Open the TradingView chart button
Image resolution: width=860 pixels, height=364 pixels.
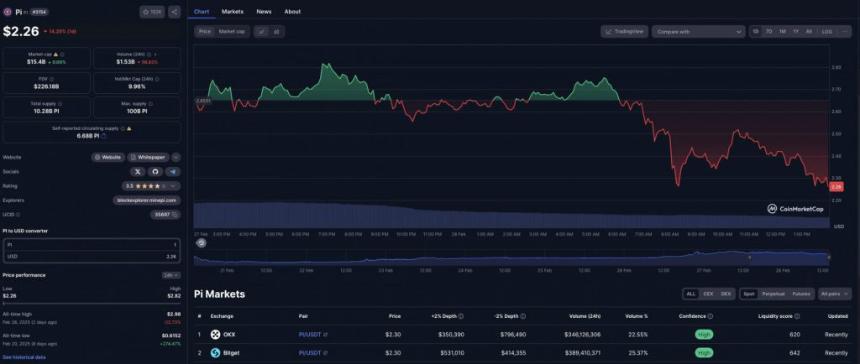(x=625, y=32)
